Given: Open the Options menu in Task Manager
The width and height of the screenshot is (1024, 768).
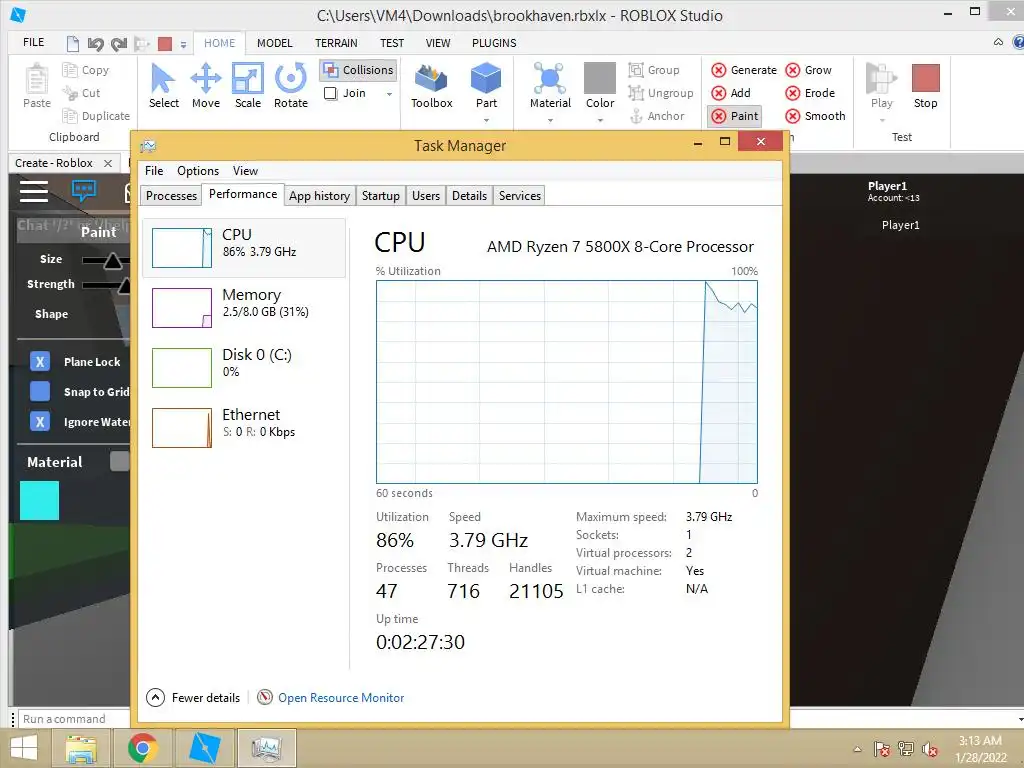Looking at the screenshot, I should (x=198, y=170).
